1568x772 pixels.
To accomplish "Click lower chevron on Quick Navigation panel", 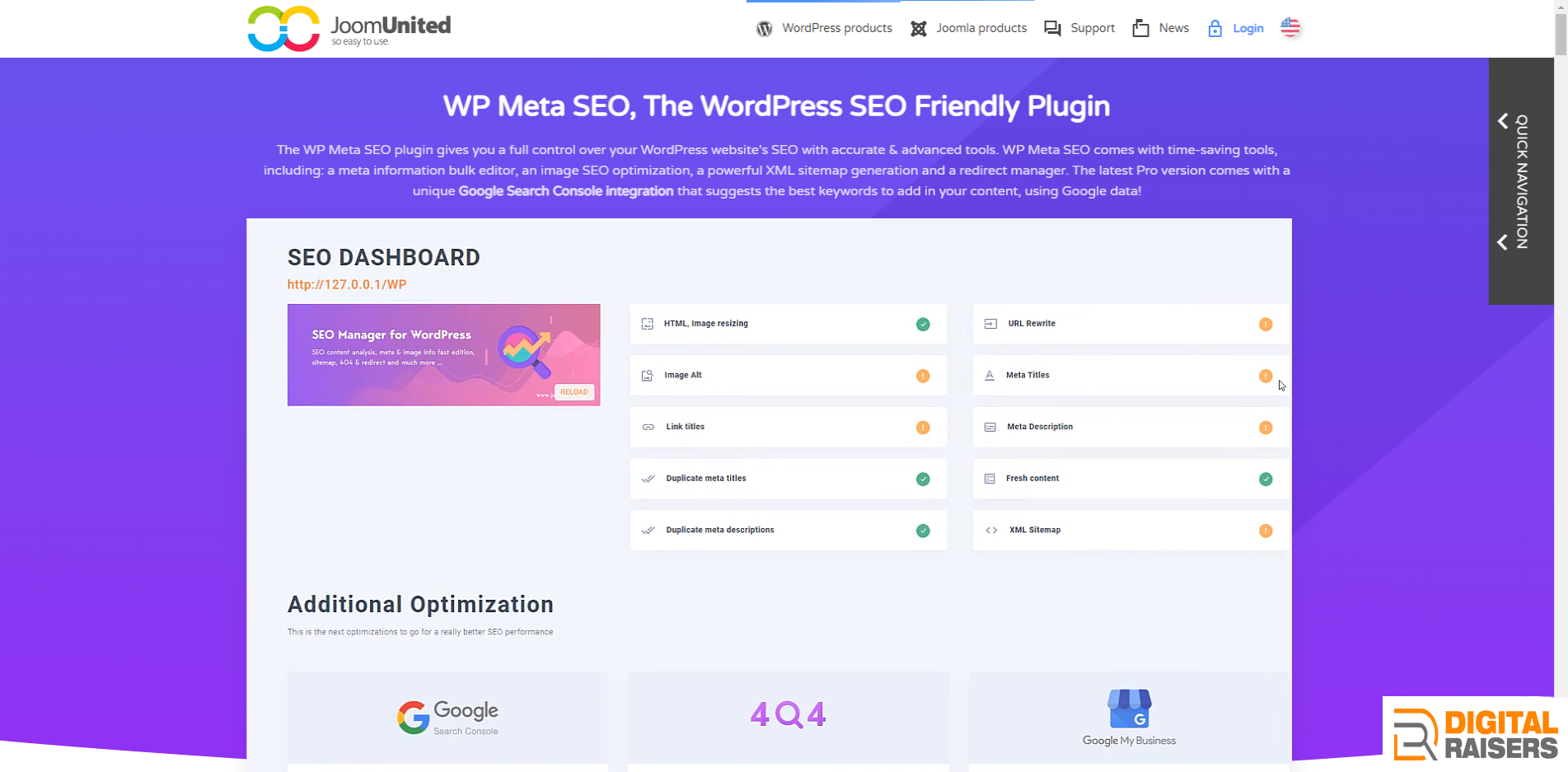I will point(1503,242).
